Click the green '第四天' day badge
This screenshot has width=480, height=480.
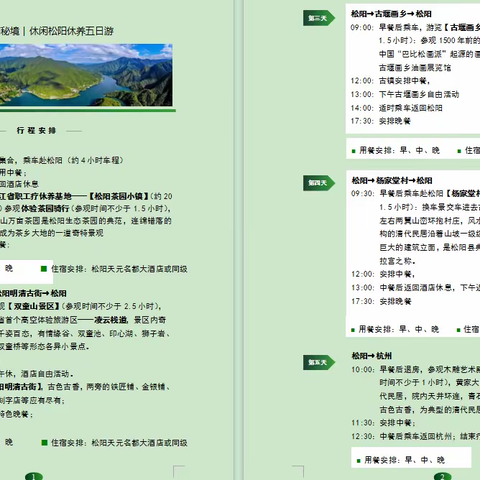(x=319, y=183)
